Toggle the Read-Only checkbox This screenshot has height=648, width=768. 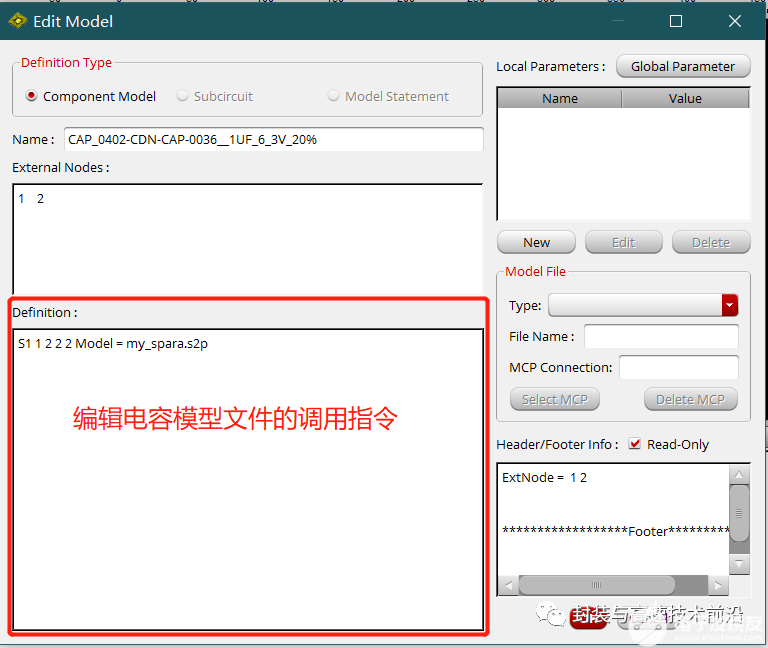coord(635,444)
